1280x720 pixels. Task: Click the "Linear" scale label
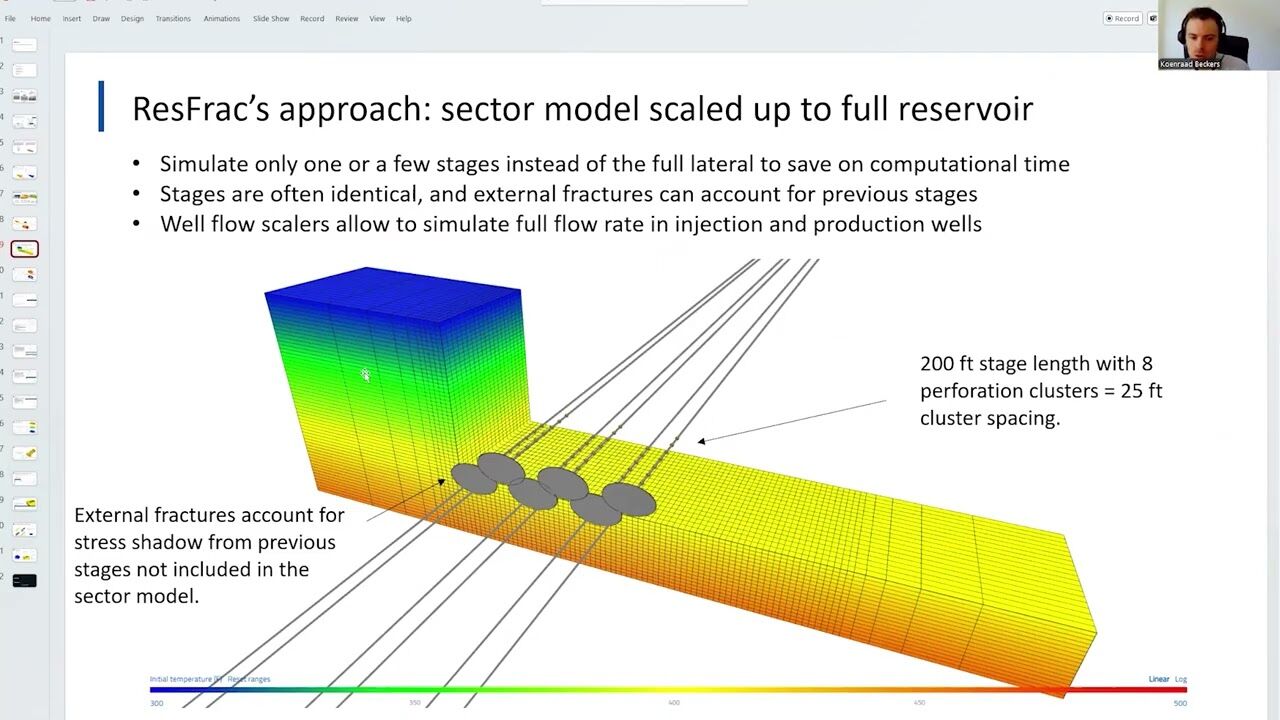(1158, 679)
